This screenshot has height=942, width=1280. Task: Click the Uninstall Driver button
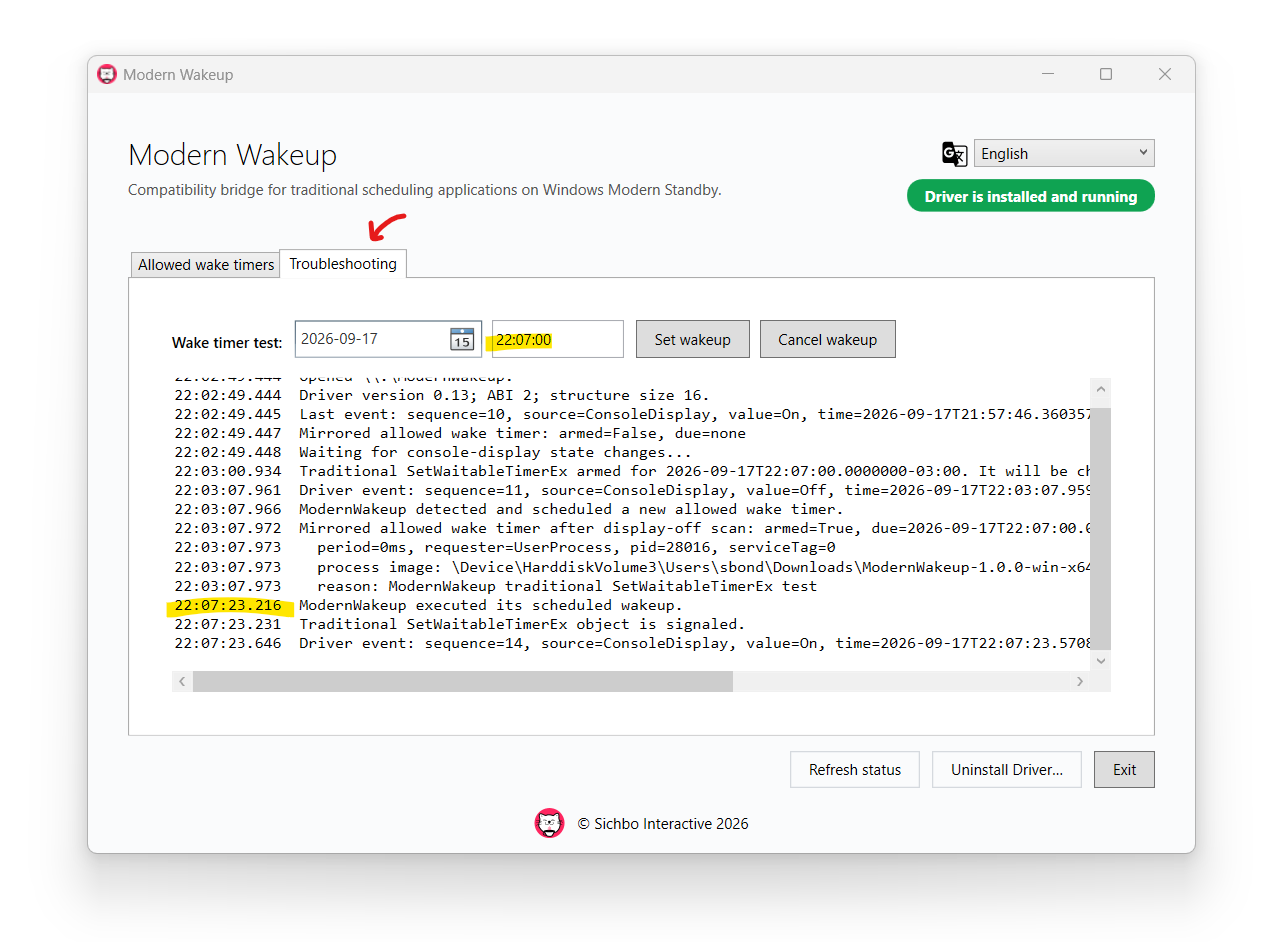point(1007,770)
